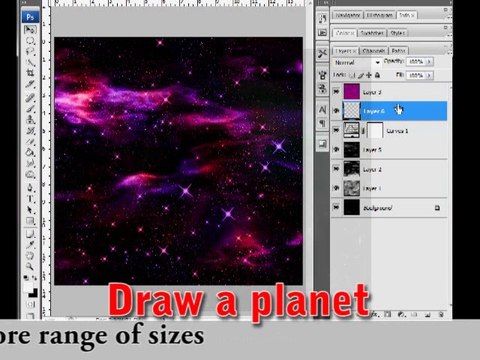Toggle Quick Mask mode

(30, 304)
